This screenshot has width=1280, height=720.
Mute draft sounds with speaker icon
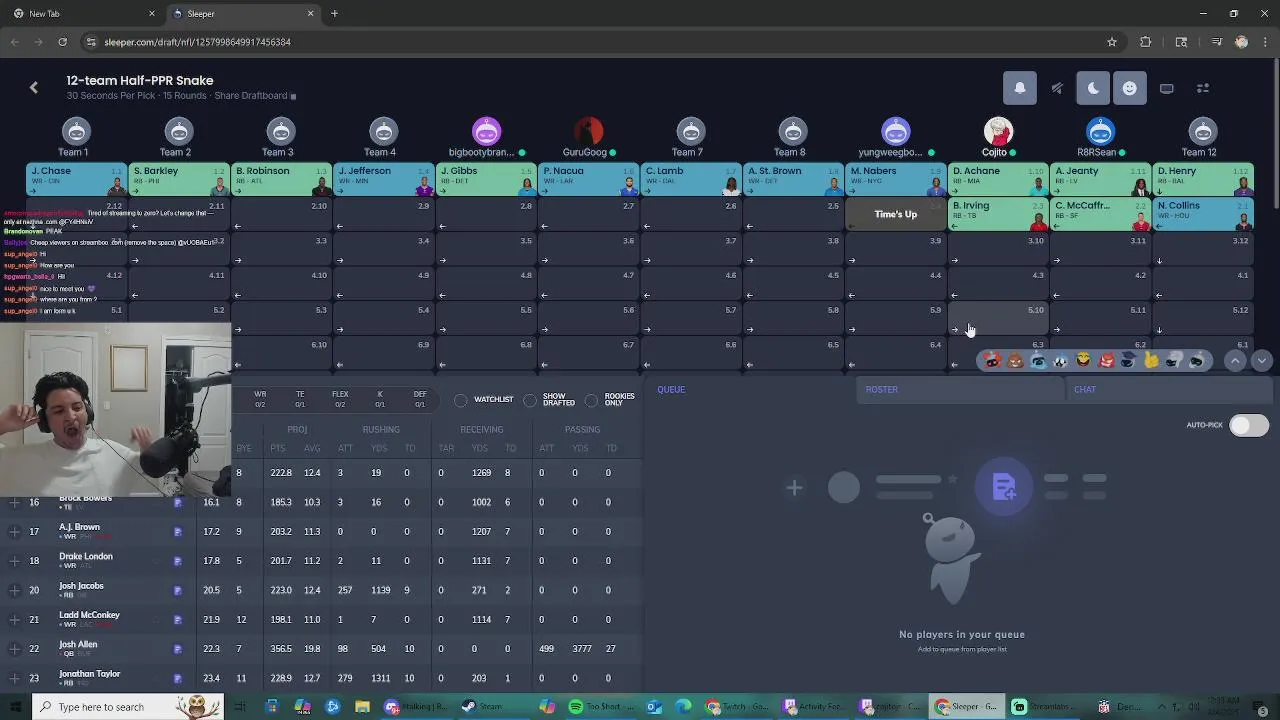(x=1057, y=88)
